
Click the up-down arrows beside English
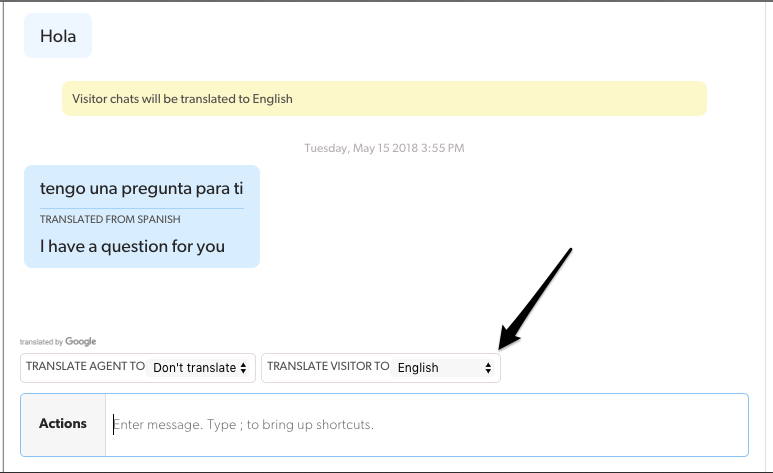(x=488, y=368)
